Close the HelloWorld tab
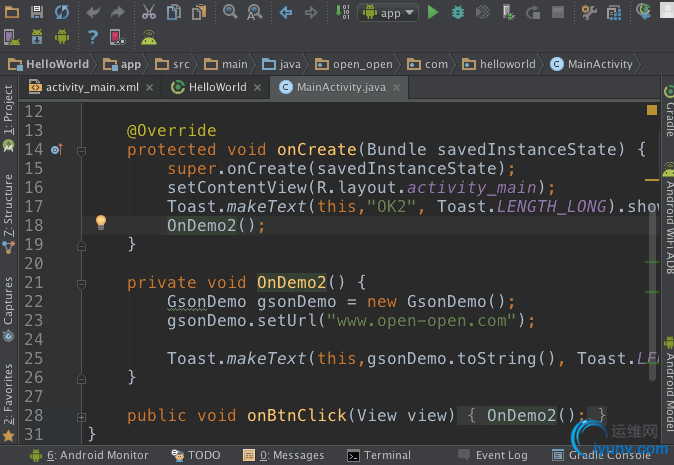This screenshot has width=674, height=465. tap(257, 88)
